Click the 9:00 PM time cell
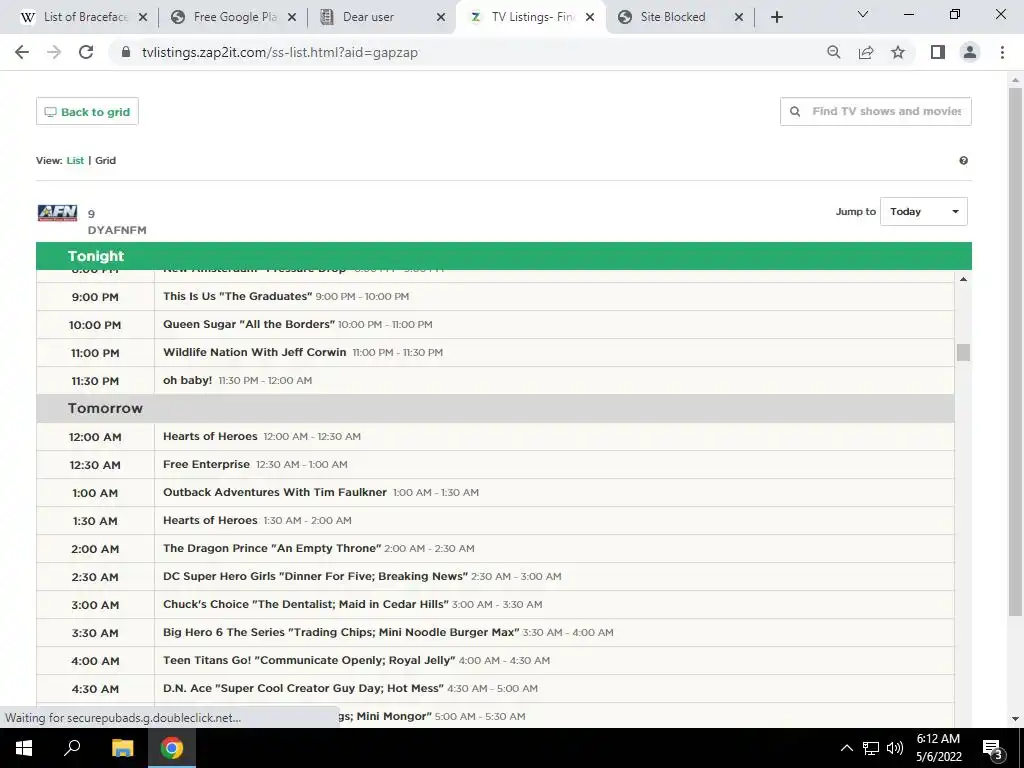This screenshot has height=768, width=1024. tap(95, 297)
